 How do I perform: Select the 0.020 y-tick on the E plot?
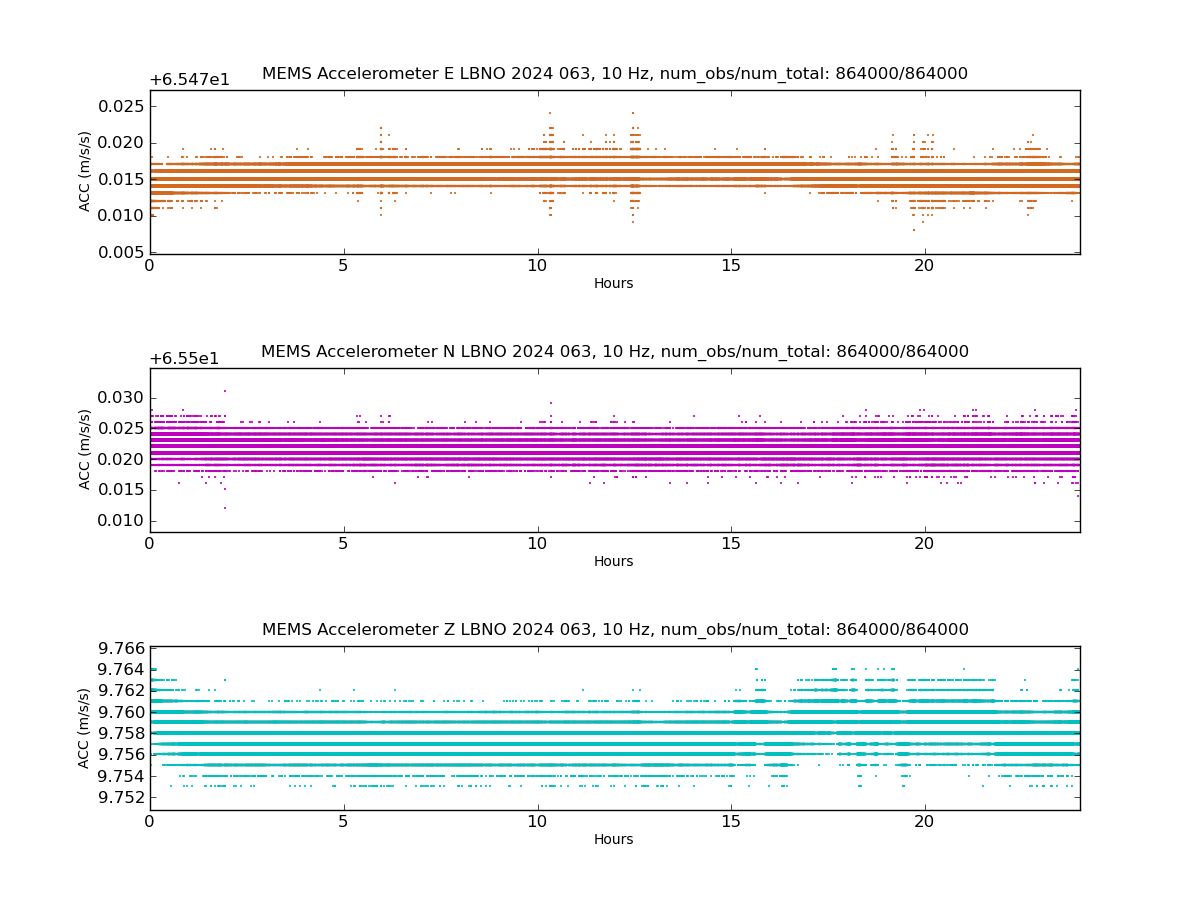click(120, 143)
